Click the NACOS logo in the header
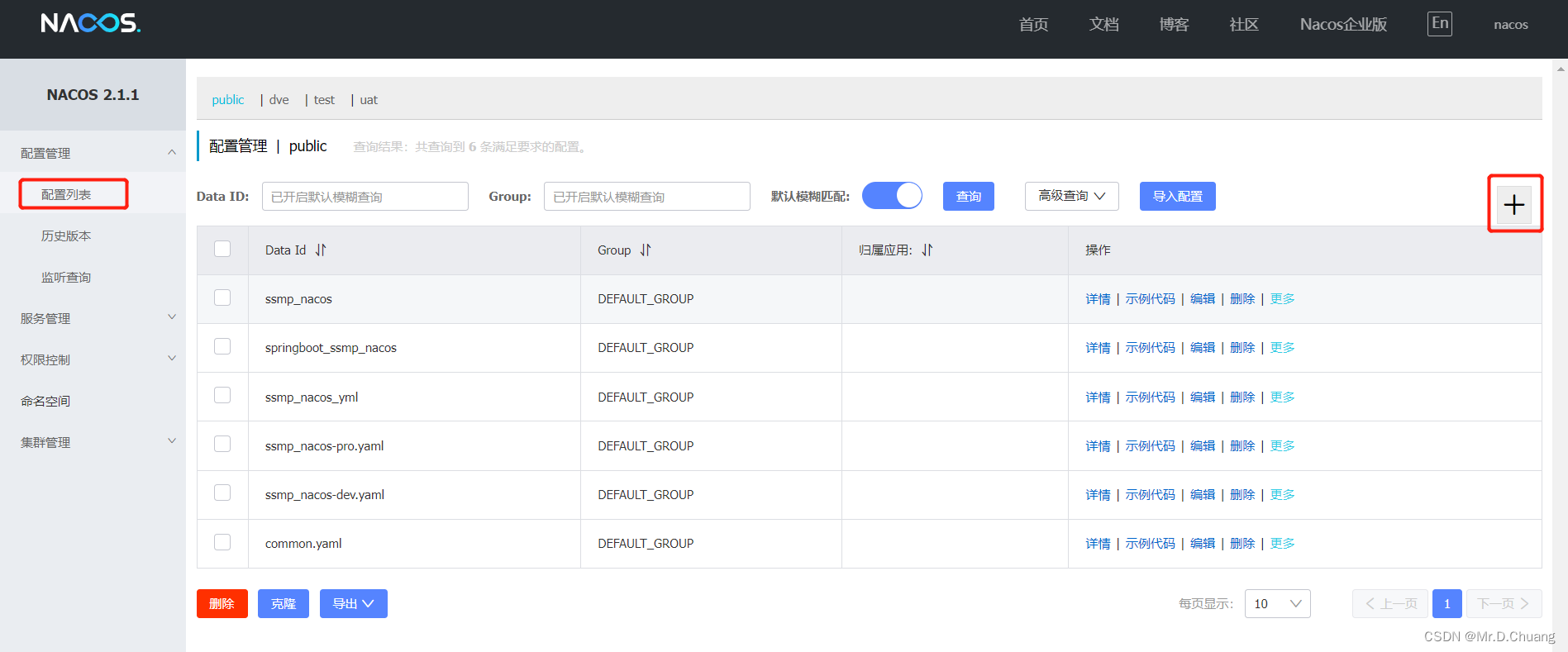Screen dimensions: 1568x652 coord(91,23)
